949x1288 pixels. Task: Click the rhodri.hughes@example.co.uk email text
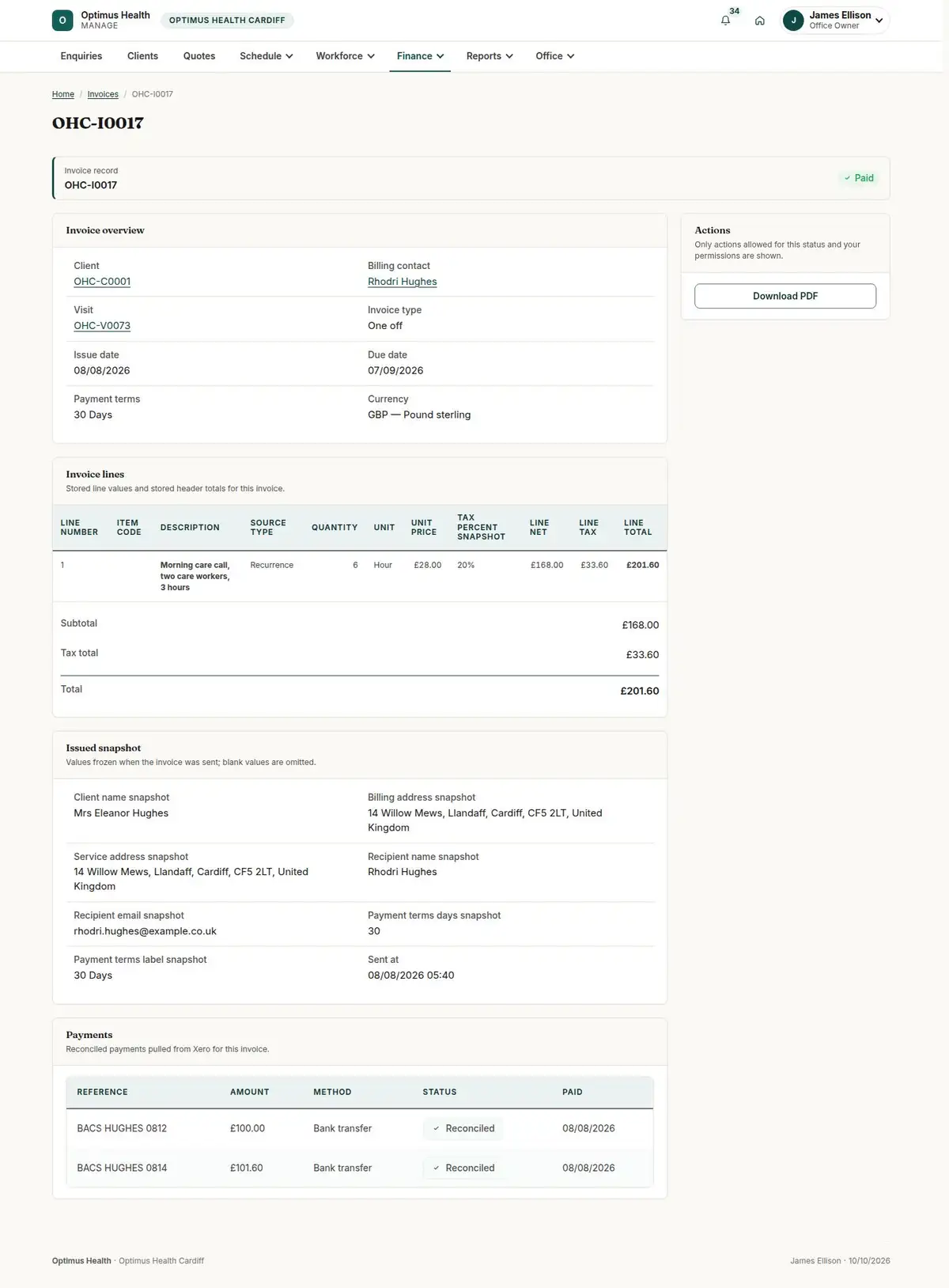[146, 931]
